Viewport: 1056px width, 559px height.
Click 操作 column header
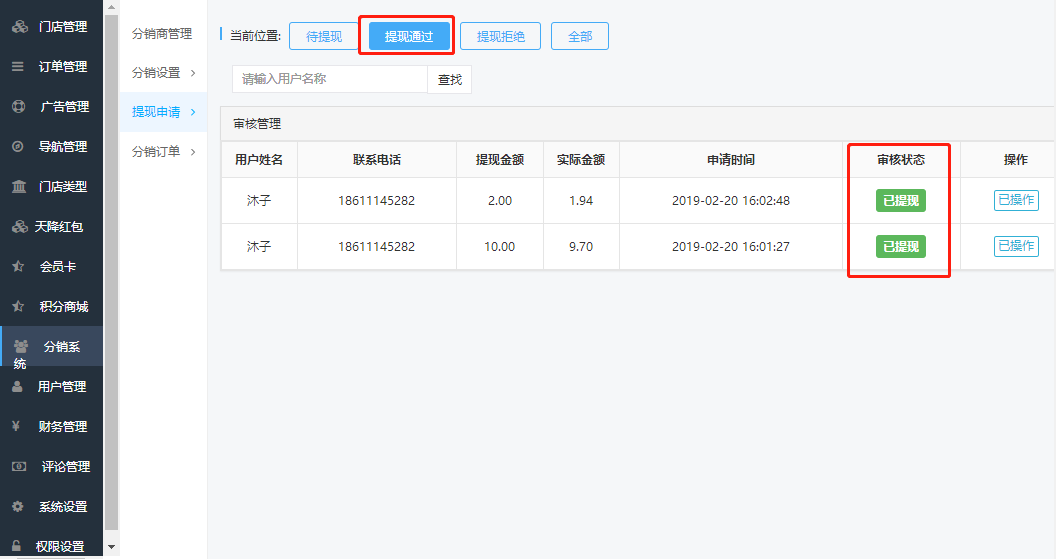[x=1016, y=160]
